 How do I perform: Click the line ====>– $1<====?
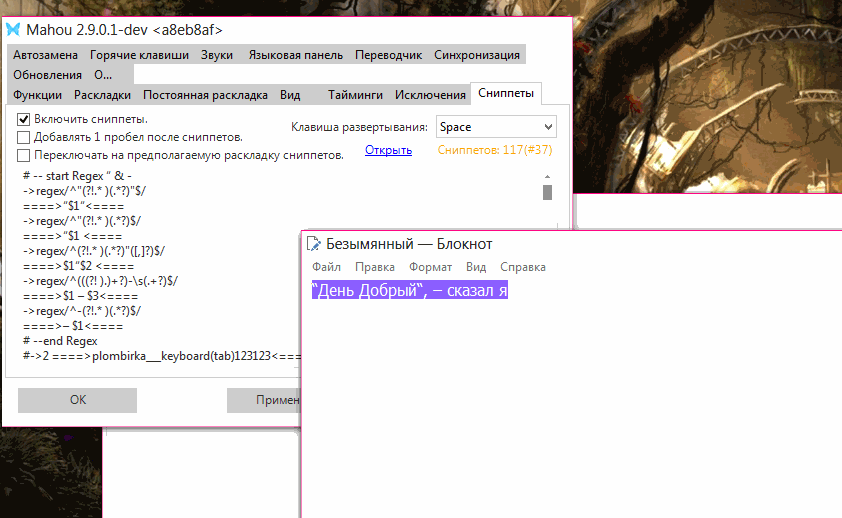pyautogui.click(x=73, y=326)
